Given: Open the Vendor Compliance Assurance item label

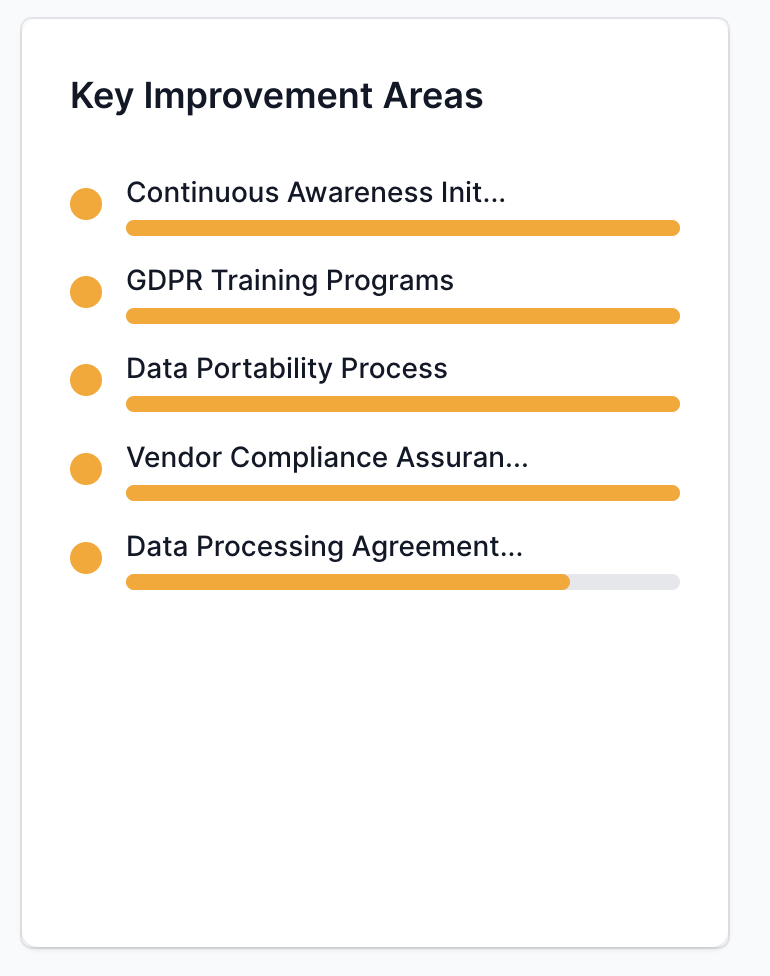Looking at the screenshot, I should click(326, 458).
